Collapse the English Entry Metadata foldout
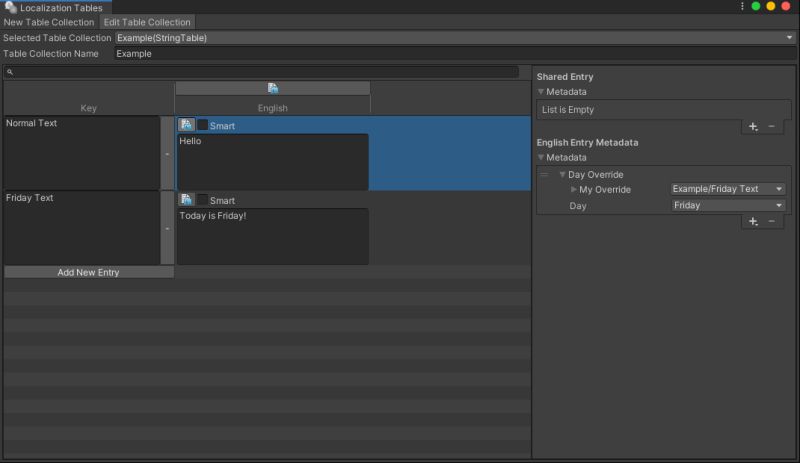The image size is (800, 463). [x=541, y=158]
